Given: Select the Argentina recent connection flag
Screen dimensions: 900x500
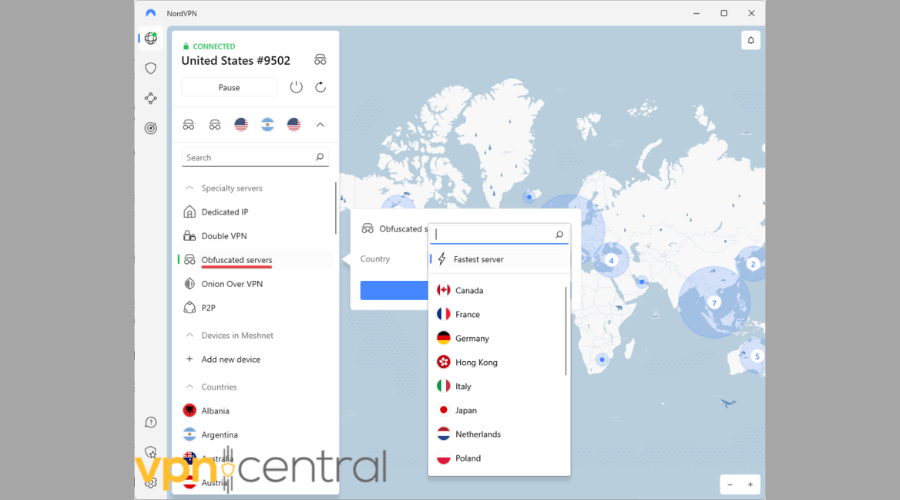Looking at the screenshot, I should pyautogui.click(x=267, y=125).
